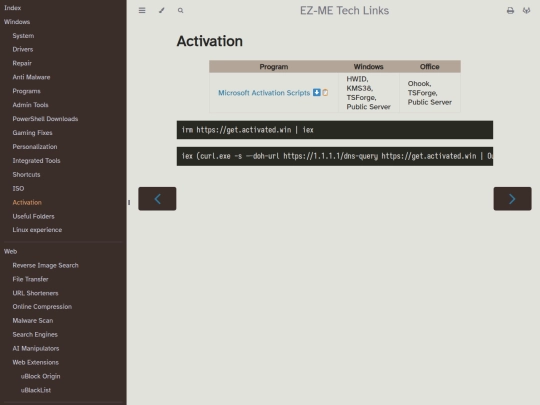Open the uBlackList sub-page
Screen dimensions: 540x405
click(36, 390)
